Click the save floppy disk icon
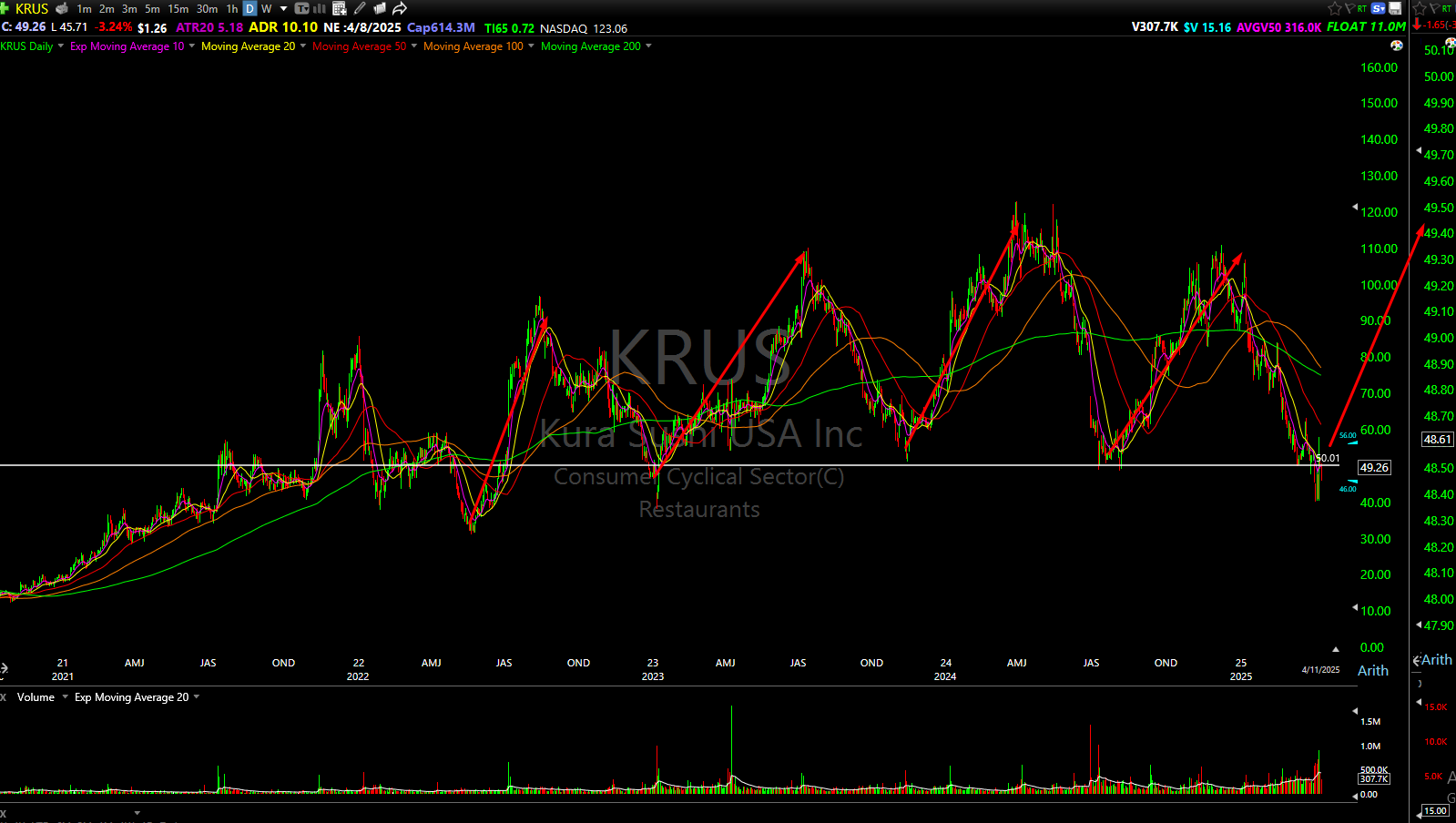Viewport: 1456px width, 823px height. (x=1395, y=8)
